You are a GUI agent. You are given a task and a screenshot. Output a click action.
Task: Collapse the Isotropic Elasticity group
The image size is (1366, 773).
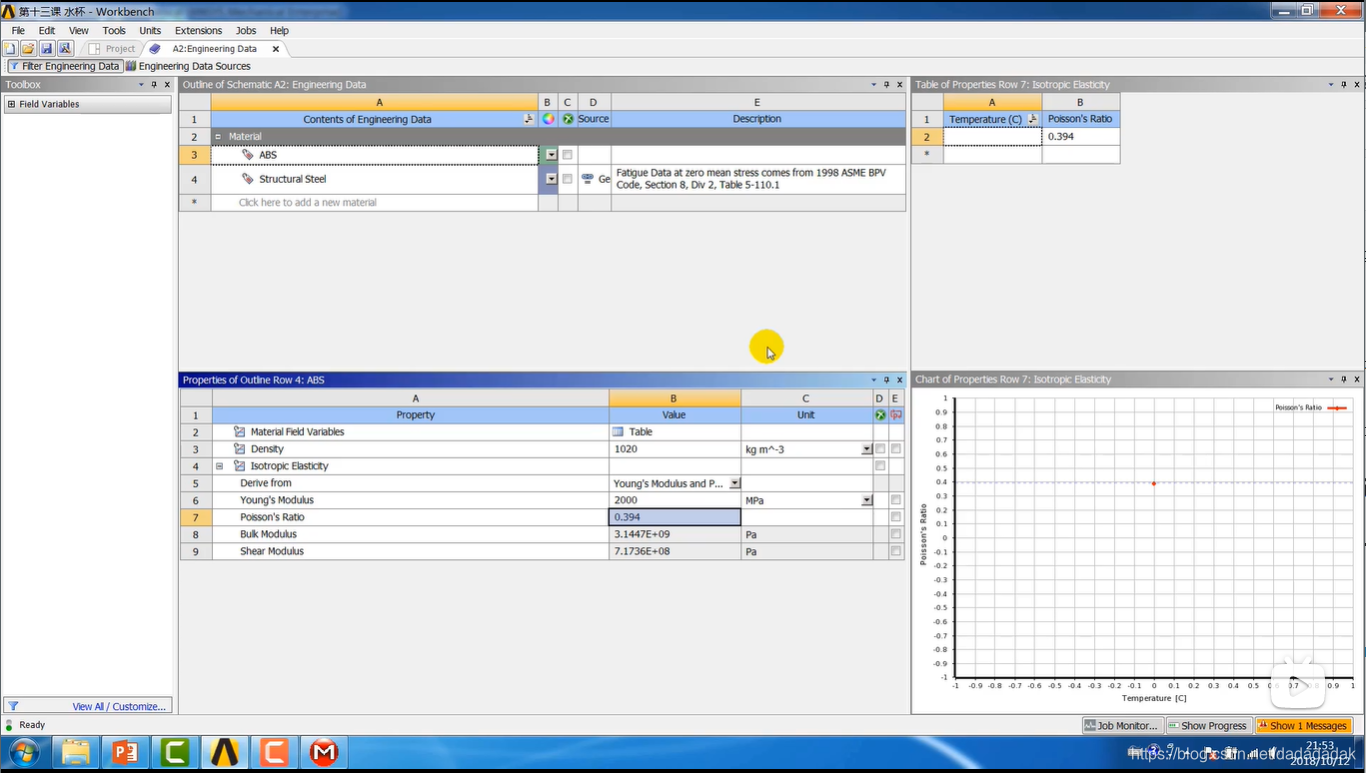point(219,466)
